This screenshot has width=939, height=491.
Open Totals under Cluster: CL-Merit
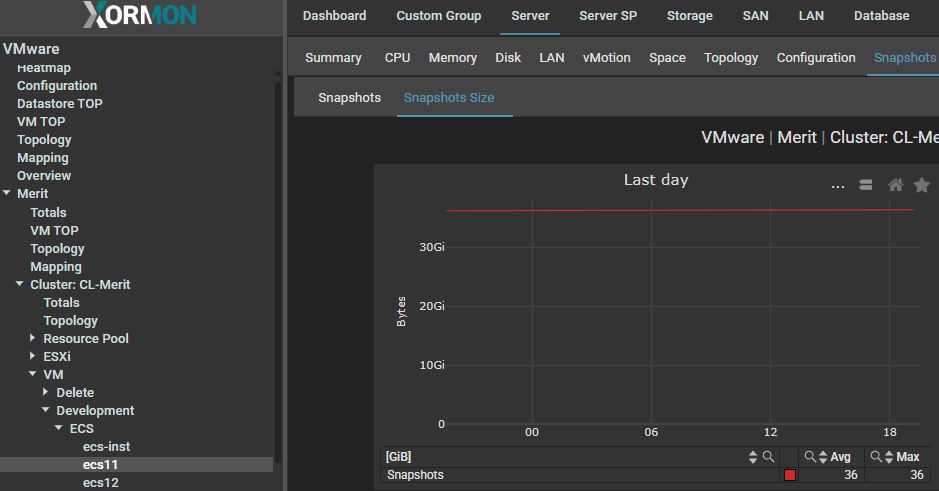point(61,302)
